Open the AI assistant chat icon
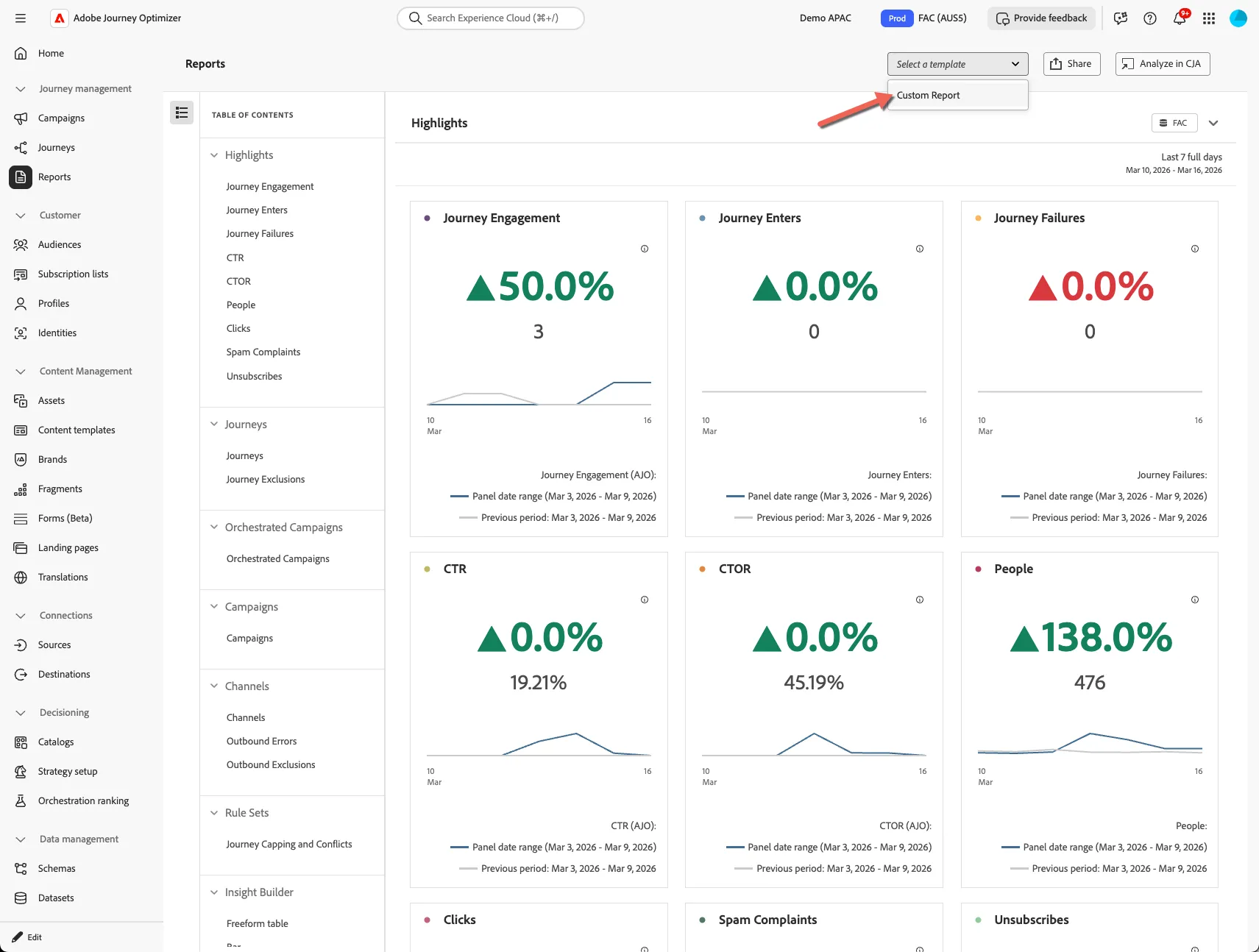 (x=1121, y=18)
